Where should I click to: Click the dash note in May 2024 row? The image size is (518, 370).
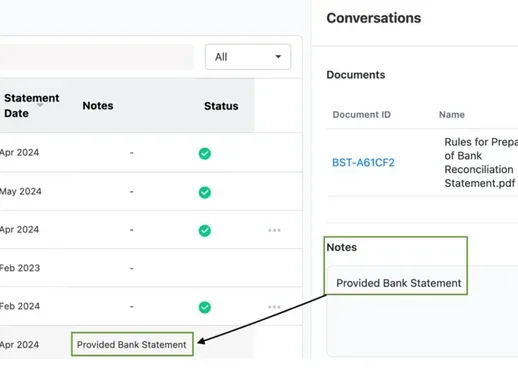tap(132, 192)
